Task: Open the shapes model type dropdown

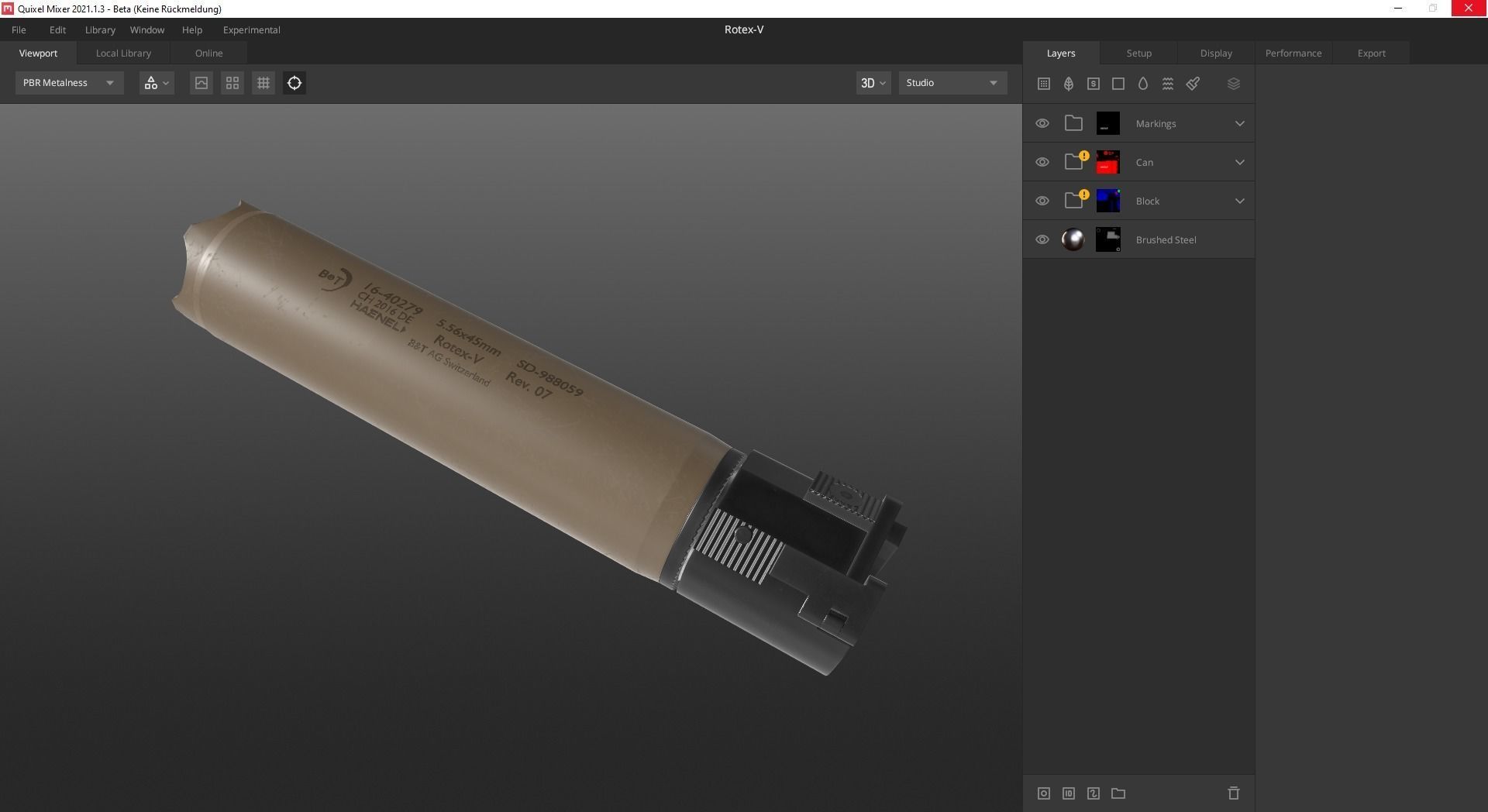Action: (157, 83)
